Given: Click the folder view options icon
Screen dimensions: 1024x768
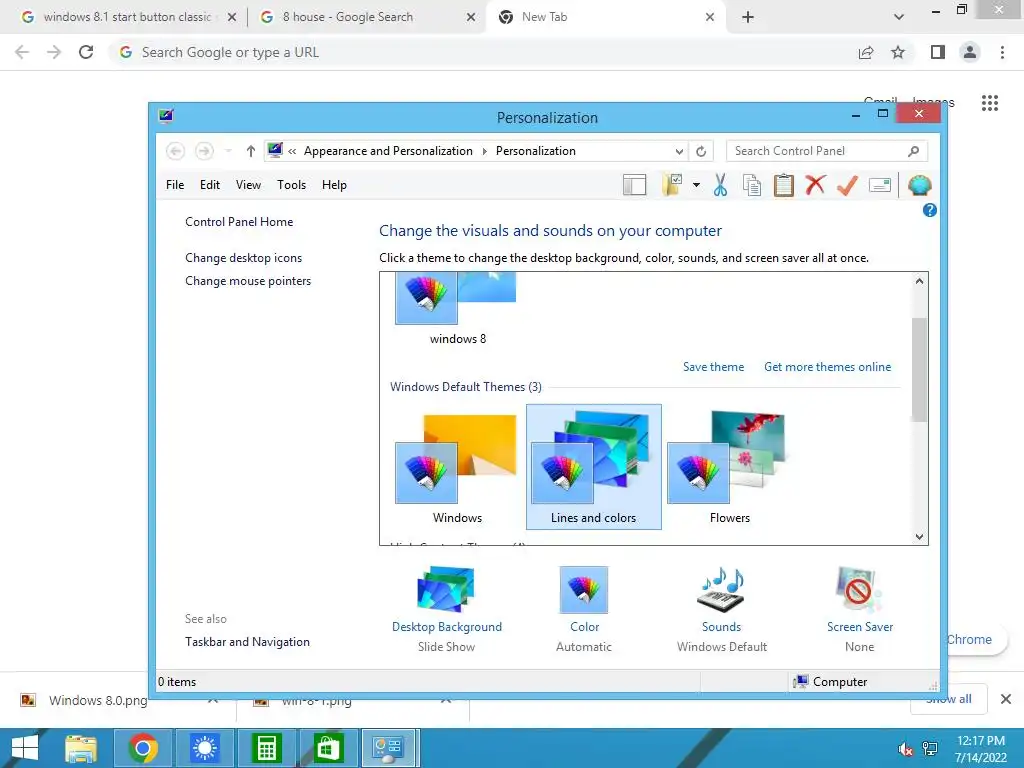Looking at the screenshot, I should point(673,185).
